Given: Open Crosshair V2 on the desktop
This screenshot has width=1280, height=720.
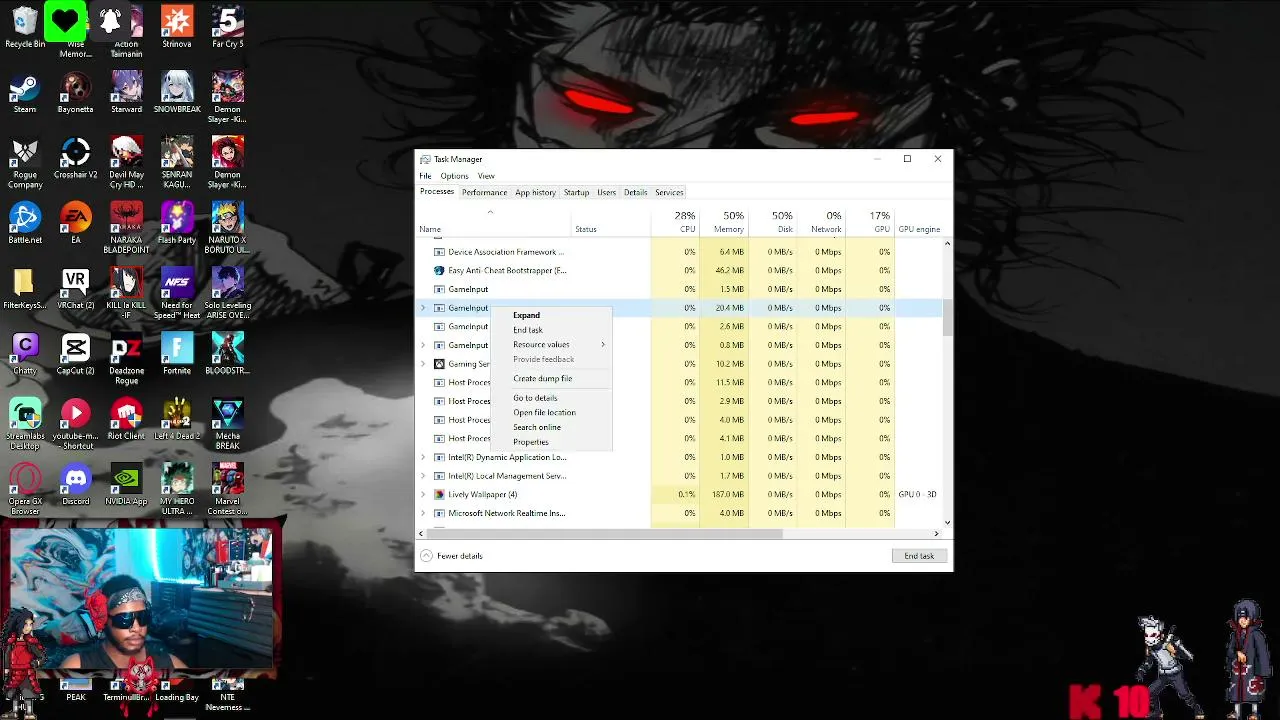Looking at the screenshot, I should coord(75,157).
